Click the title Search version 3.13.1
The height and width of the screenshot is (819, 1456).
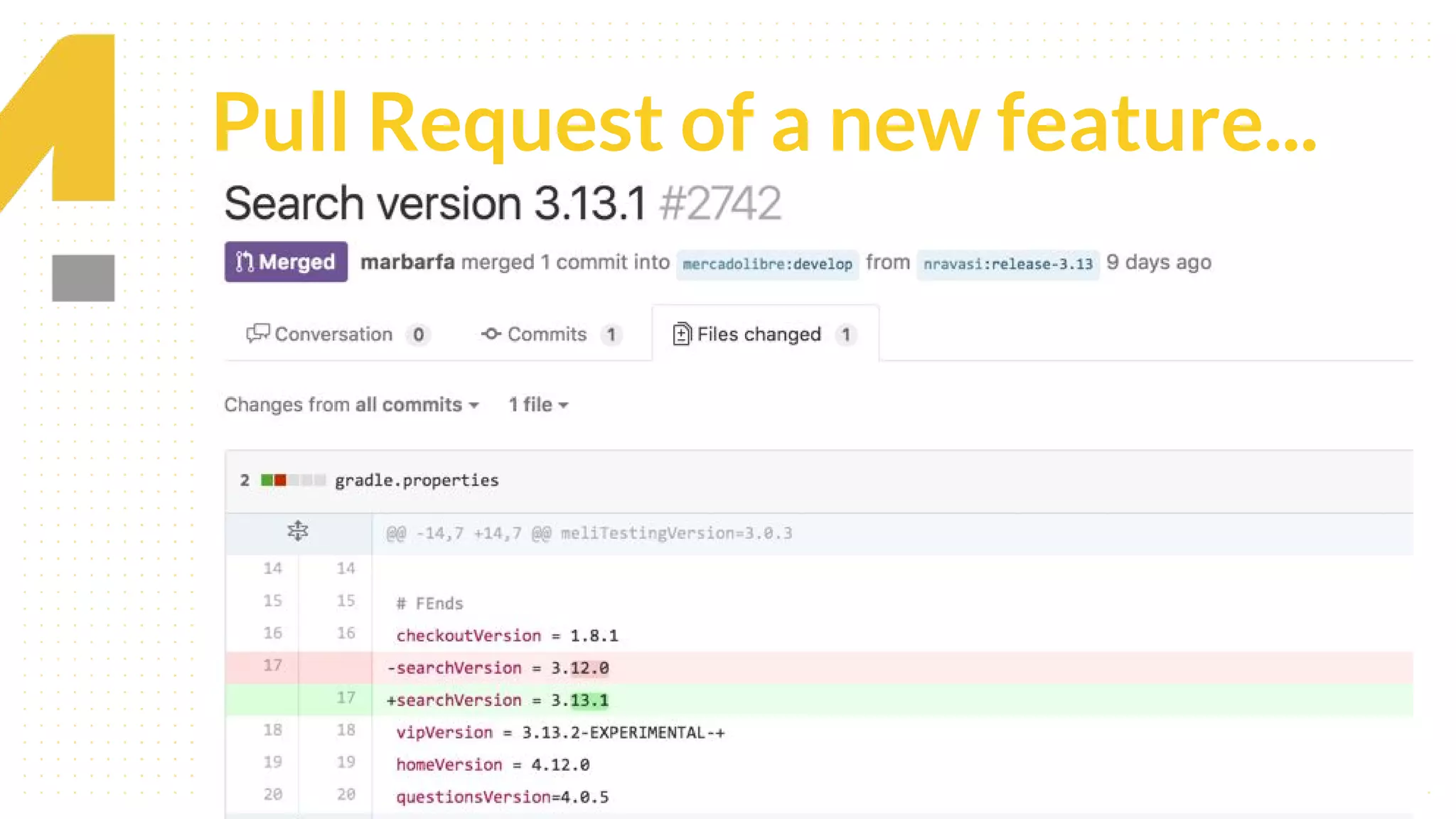(435, 203)
